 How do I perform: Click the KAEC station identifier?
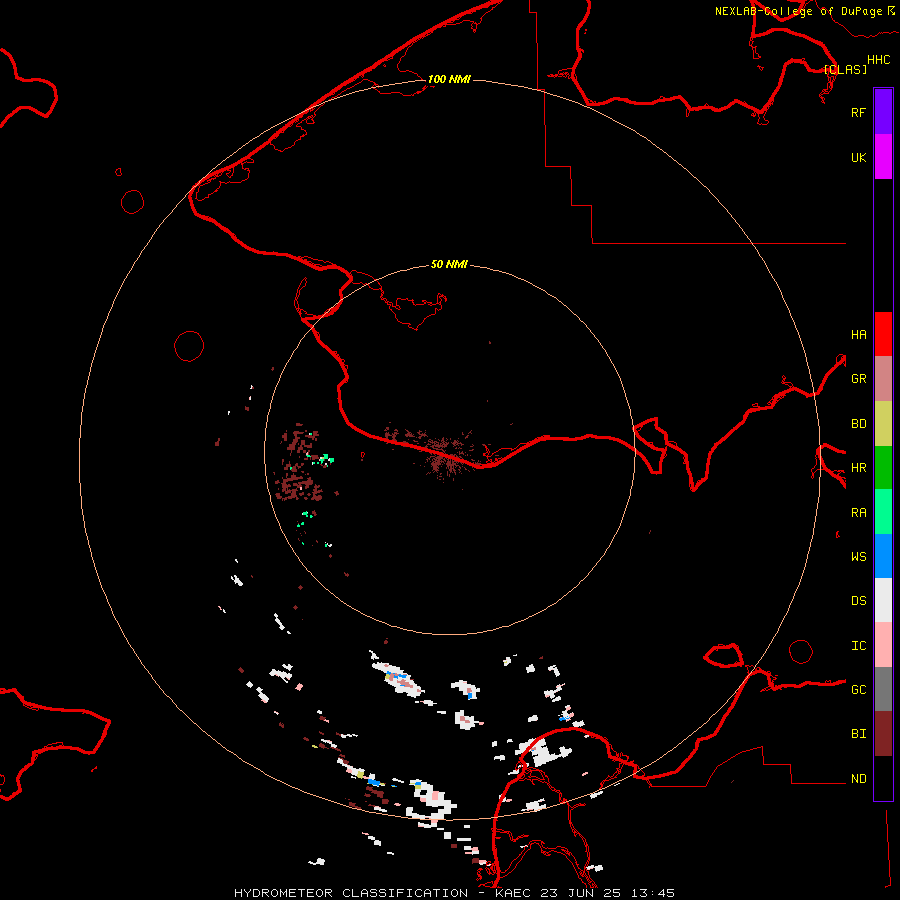click(514, 893)
